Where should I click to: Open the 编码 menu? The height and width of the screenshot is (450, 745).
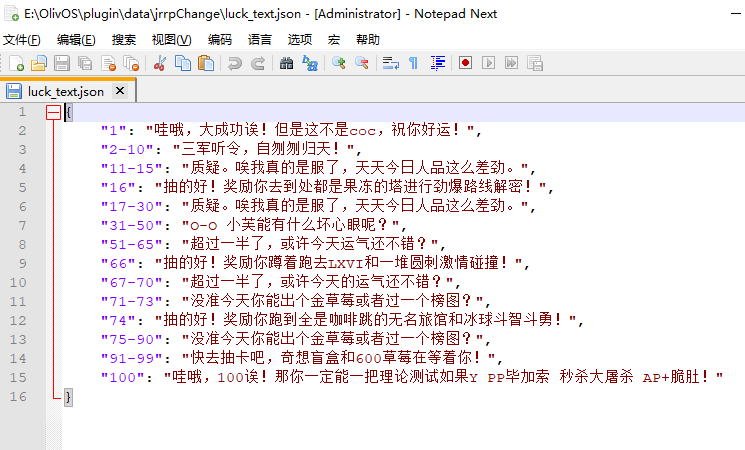point(219,39)
